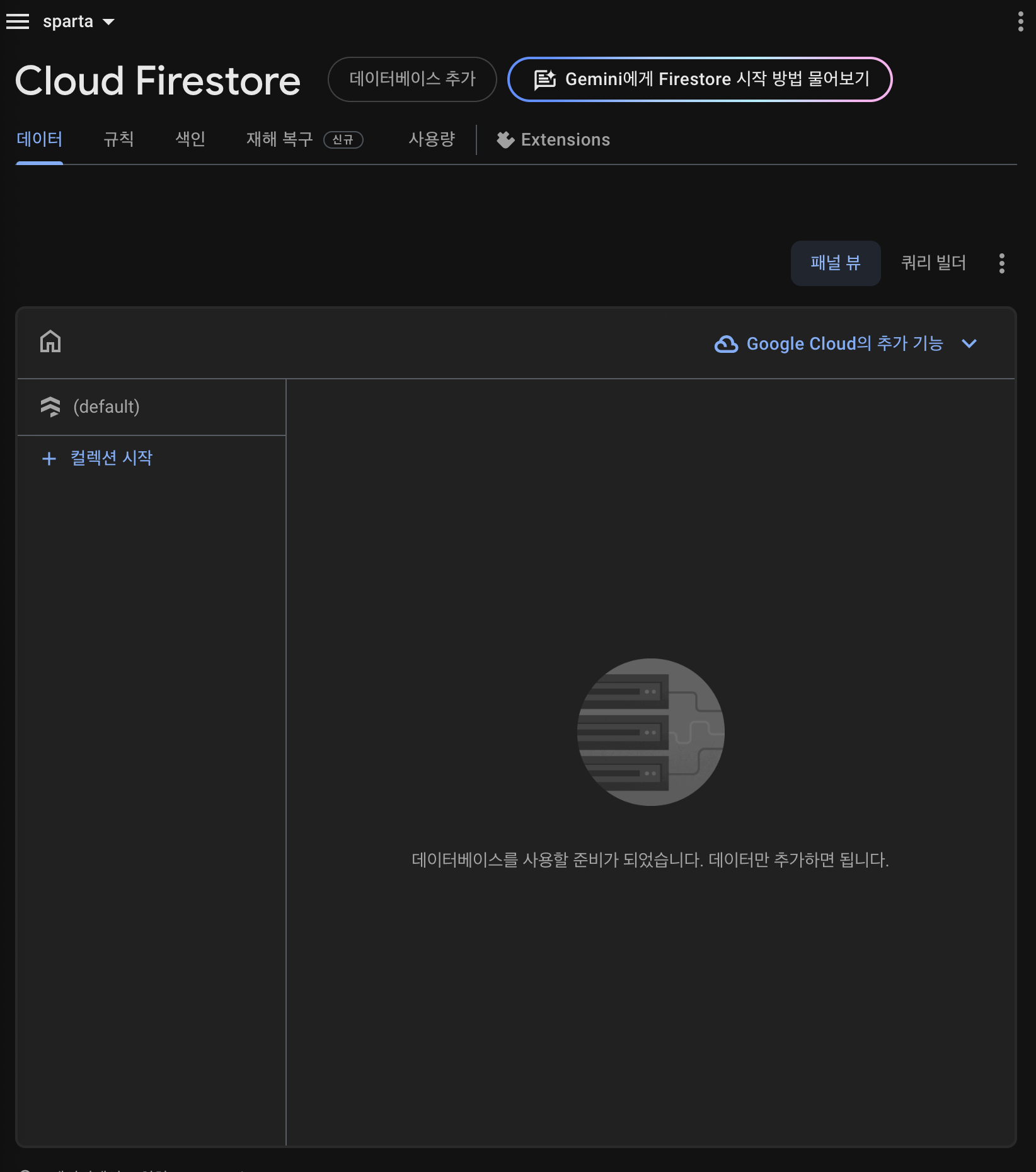Select the (default) database entry
1036x1172 pixels.
click(x=151, y=407)
